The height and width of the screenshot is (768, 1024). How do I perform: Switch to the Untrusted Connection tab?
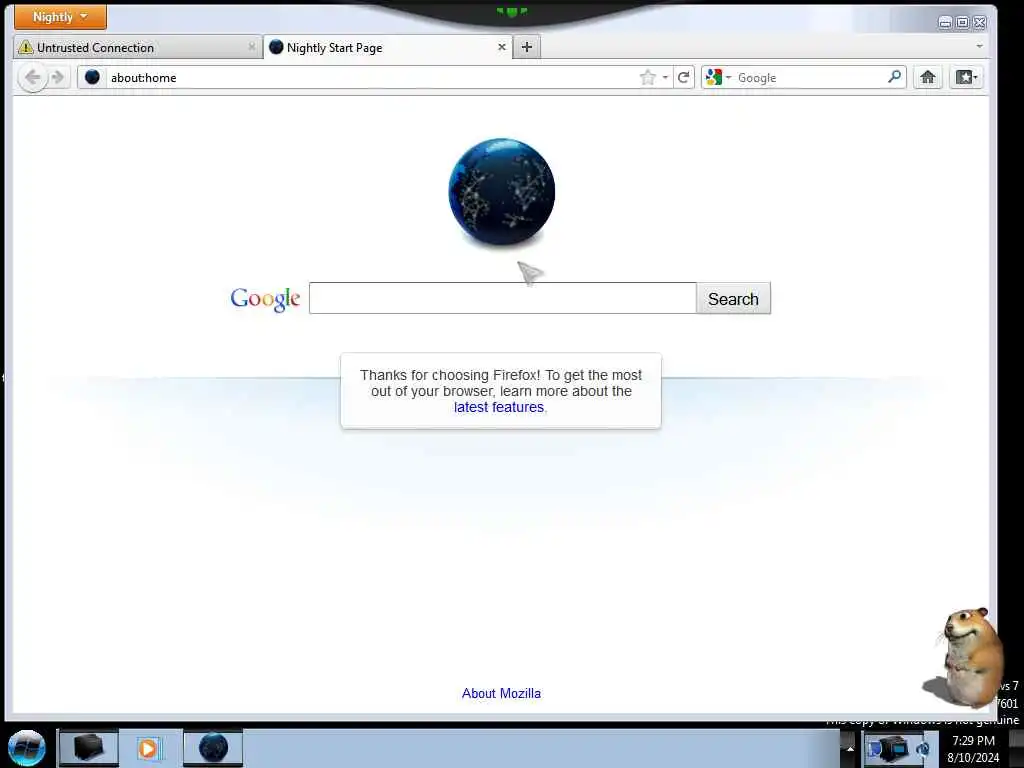pyautogui.click(x=137, y=47)
